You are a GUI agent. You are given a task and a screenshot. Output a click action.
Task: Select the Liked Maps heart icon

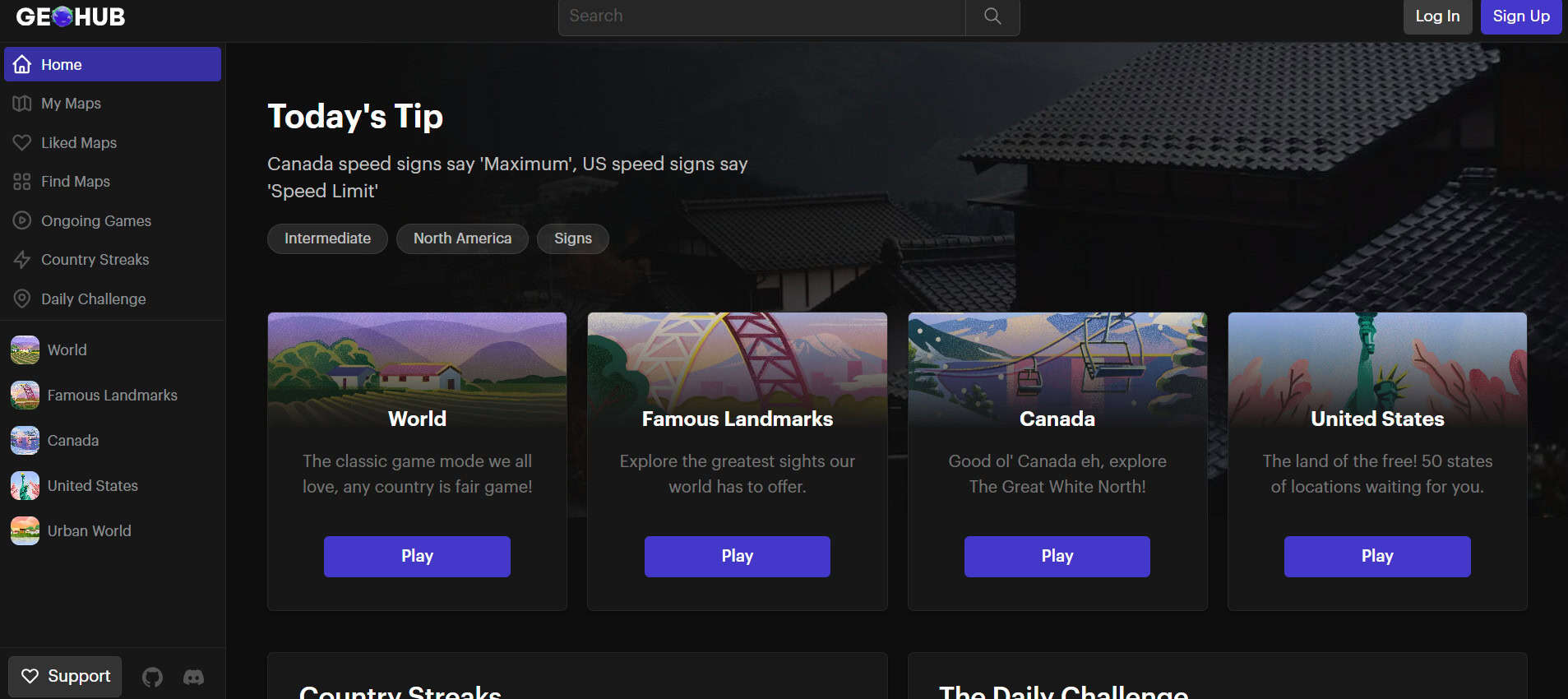22,142
